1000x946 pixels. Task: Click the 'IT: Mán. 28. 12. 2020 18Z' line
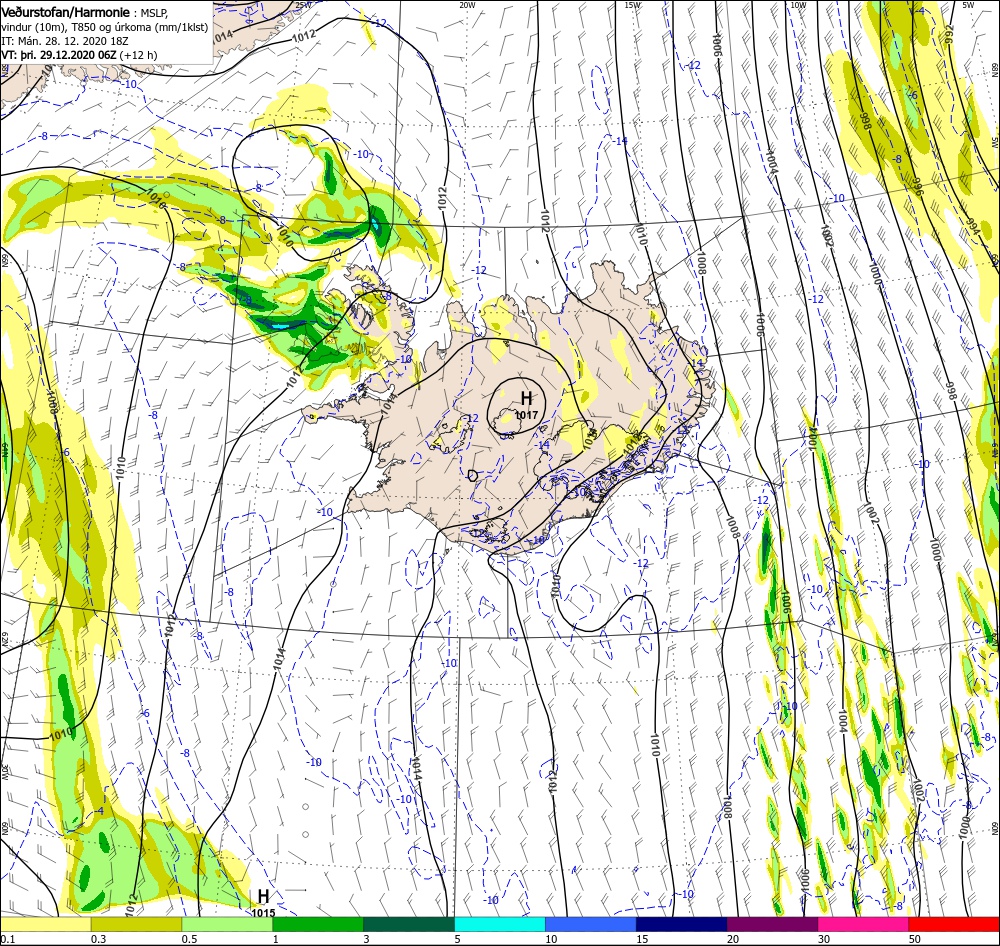tap(66, 41)
